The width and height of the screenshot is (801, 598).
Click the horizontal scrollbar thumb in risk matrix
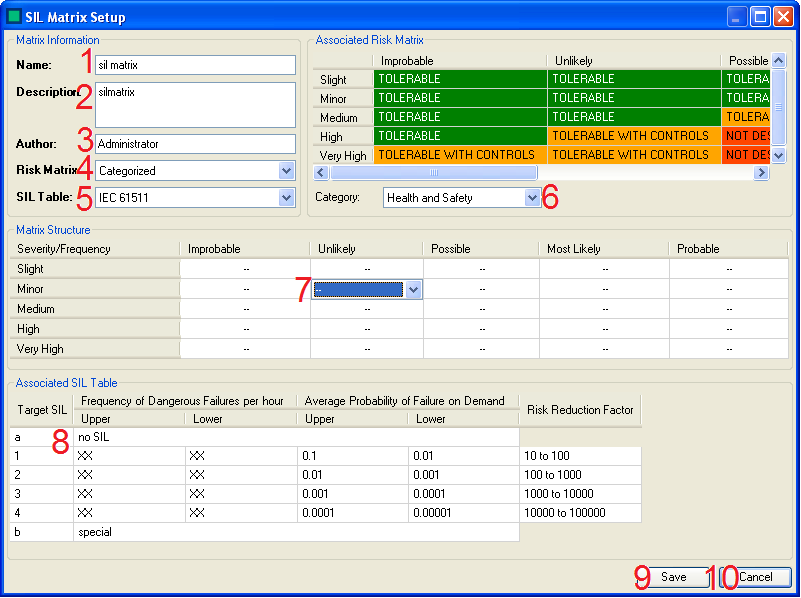433,173
